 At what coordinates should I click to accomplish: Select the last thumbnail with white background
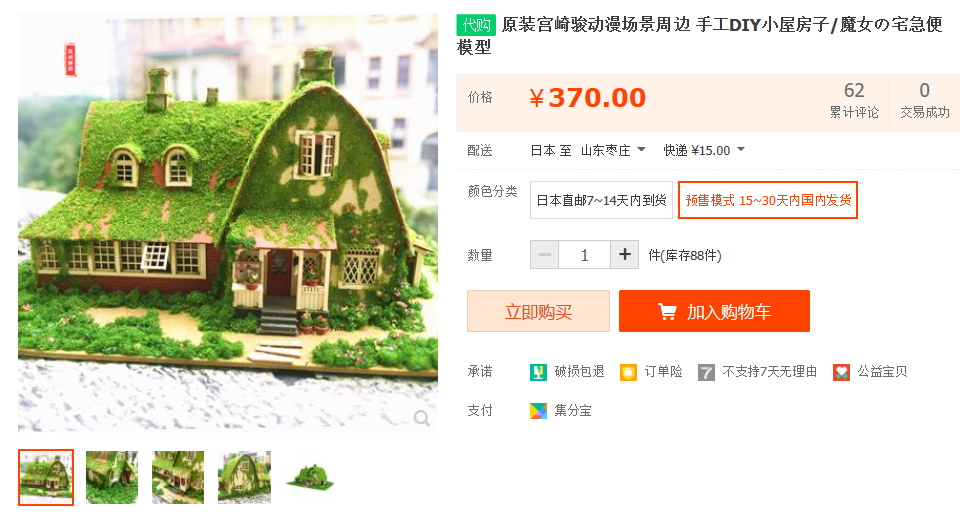tap(310, 477)
